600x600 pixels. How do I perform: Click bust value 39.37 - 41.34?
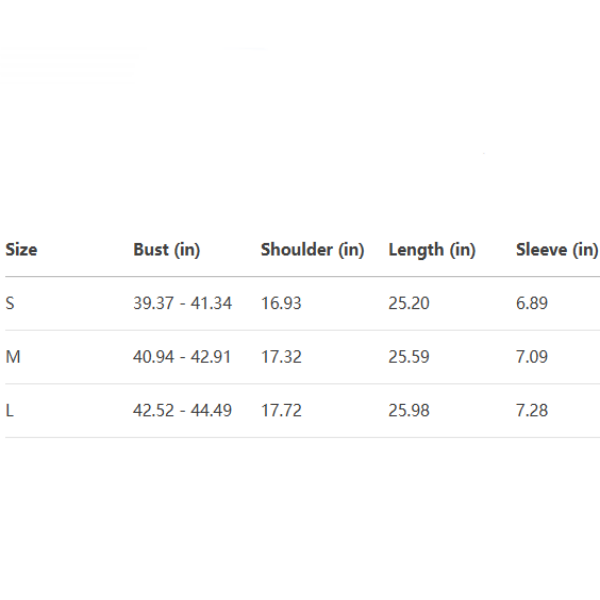182,303
